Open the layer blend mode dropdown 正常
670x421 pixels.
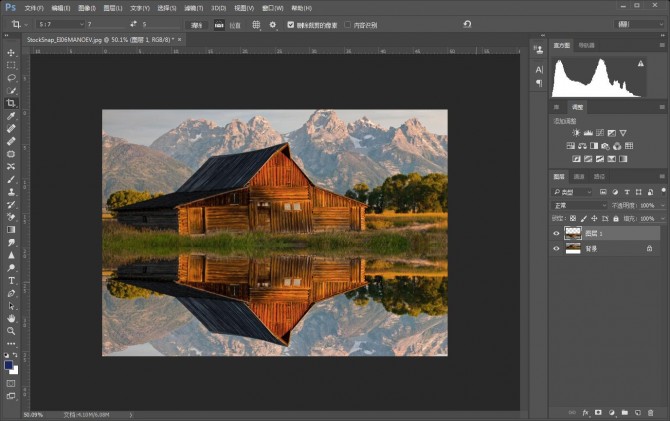coord(580,205)
